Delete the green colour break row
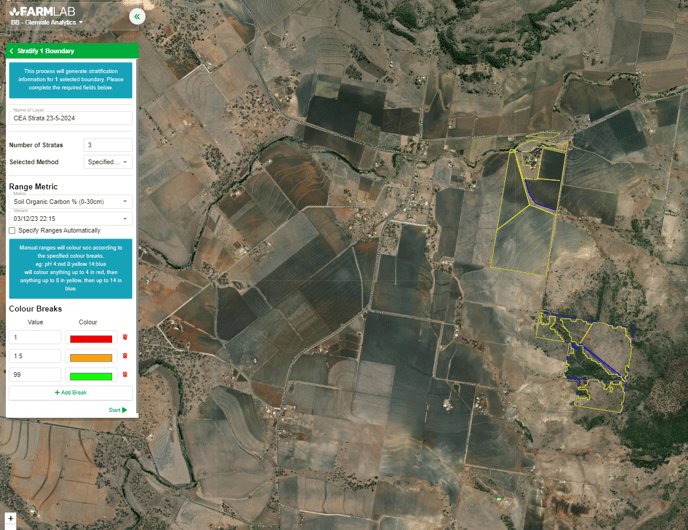This screenshot has height=530, width=688. coord(125,375)
